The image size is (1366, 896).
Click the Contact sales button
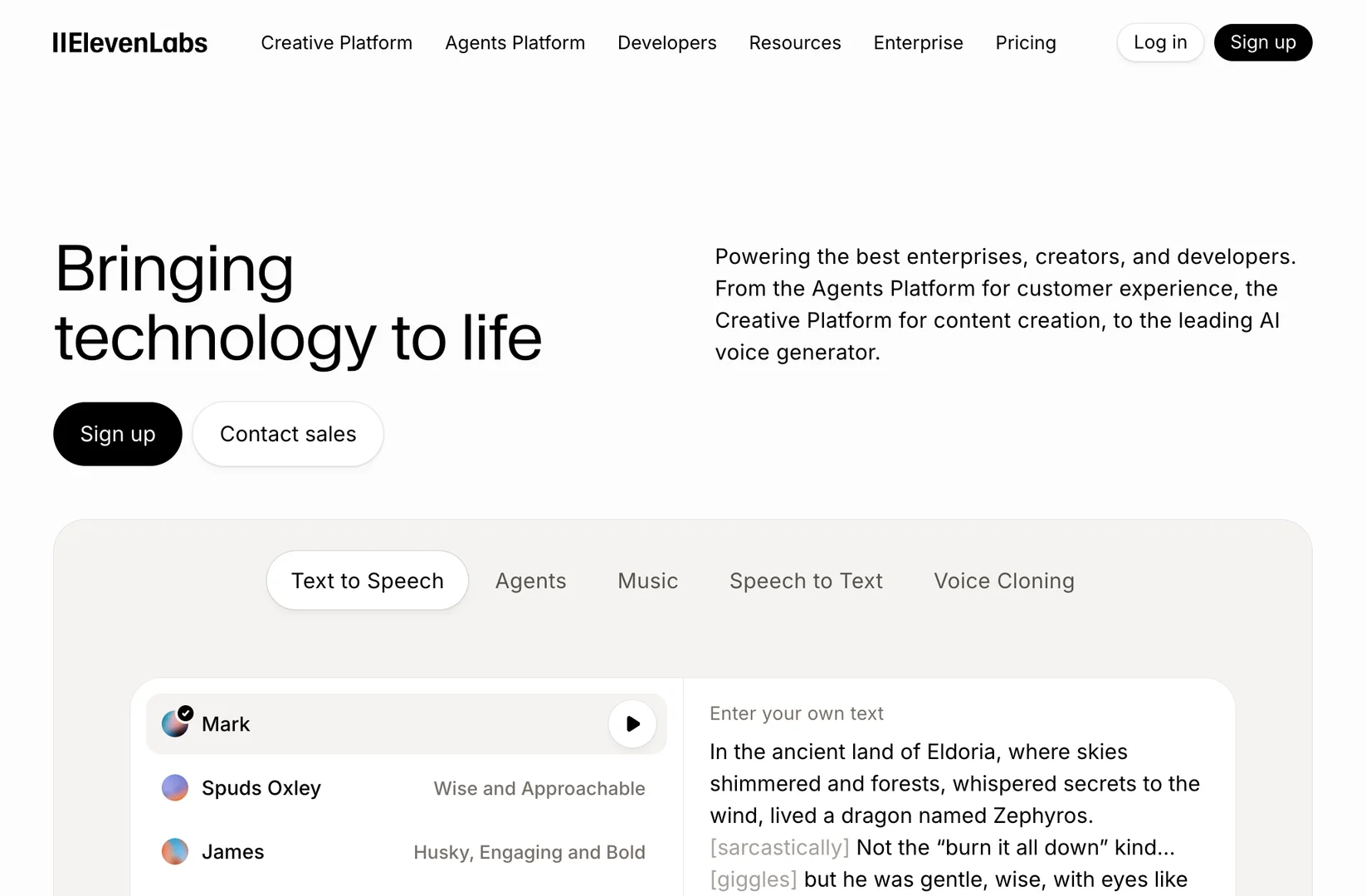pos(287,434)
